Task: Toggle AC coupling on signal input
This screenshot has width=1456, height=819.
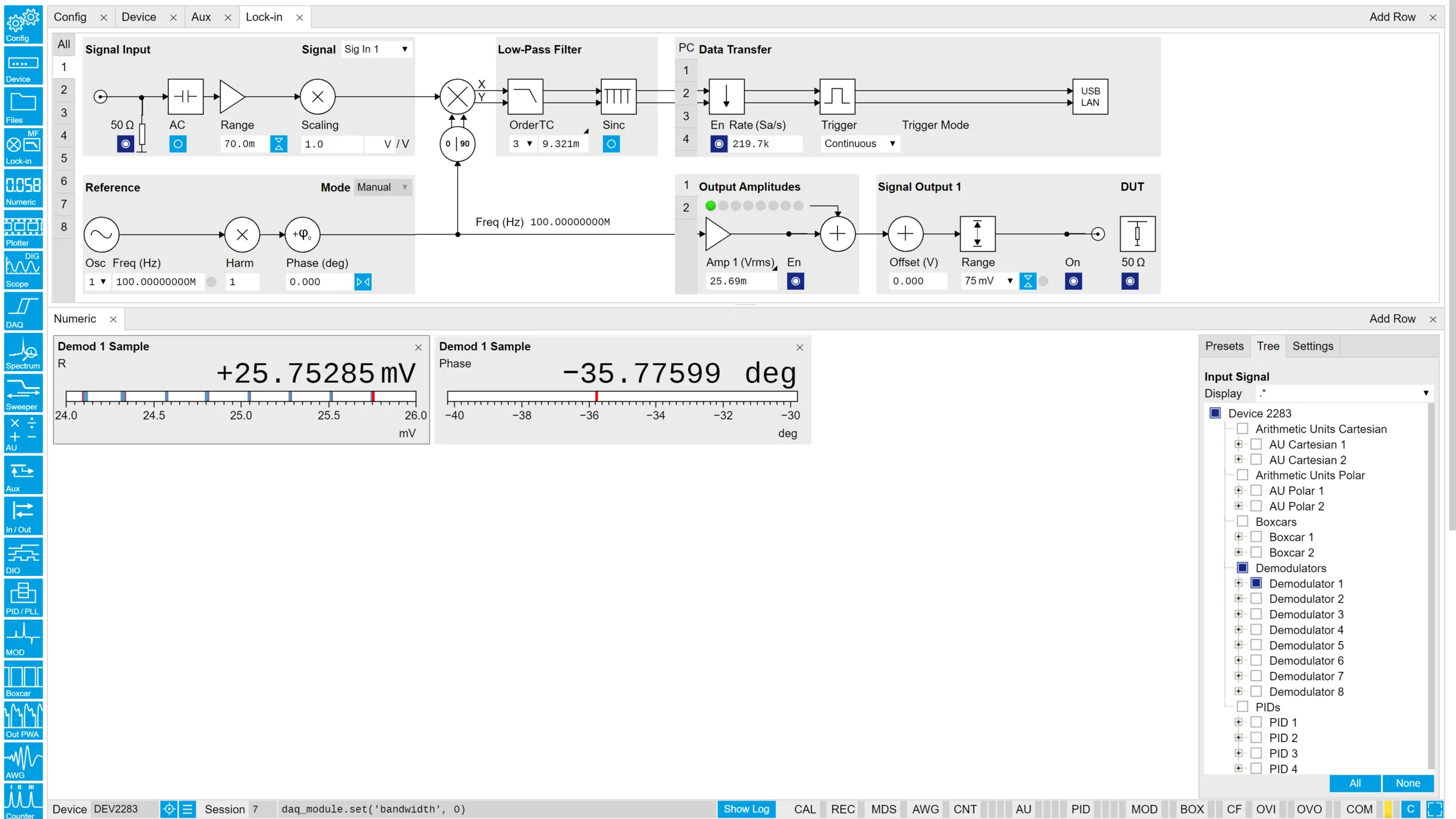Action: (x=178, y=144)
